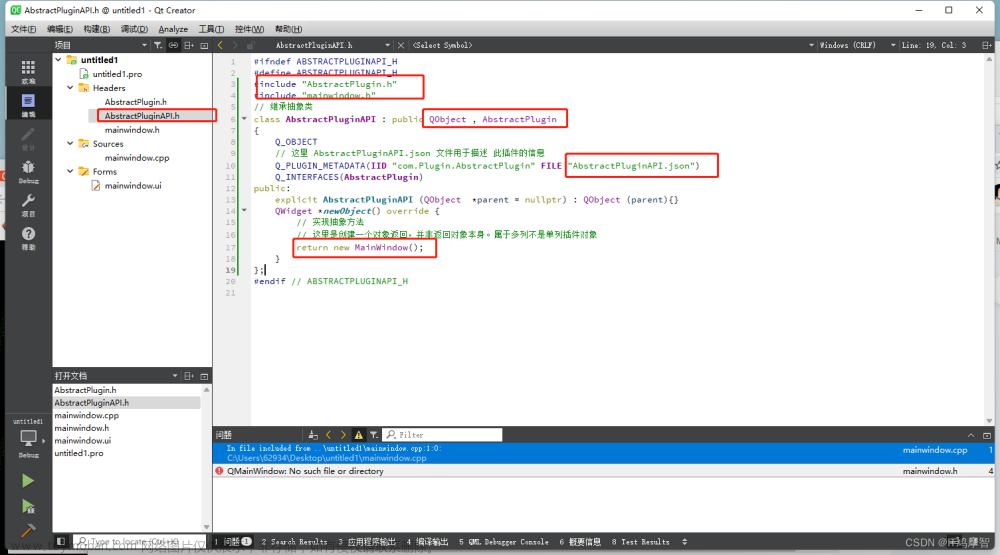Screen dimensions: 1000x555
Task: Go to next issue arrow
Action: pyautogui.click(x=343, y=435)
